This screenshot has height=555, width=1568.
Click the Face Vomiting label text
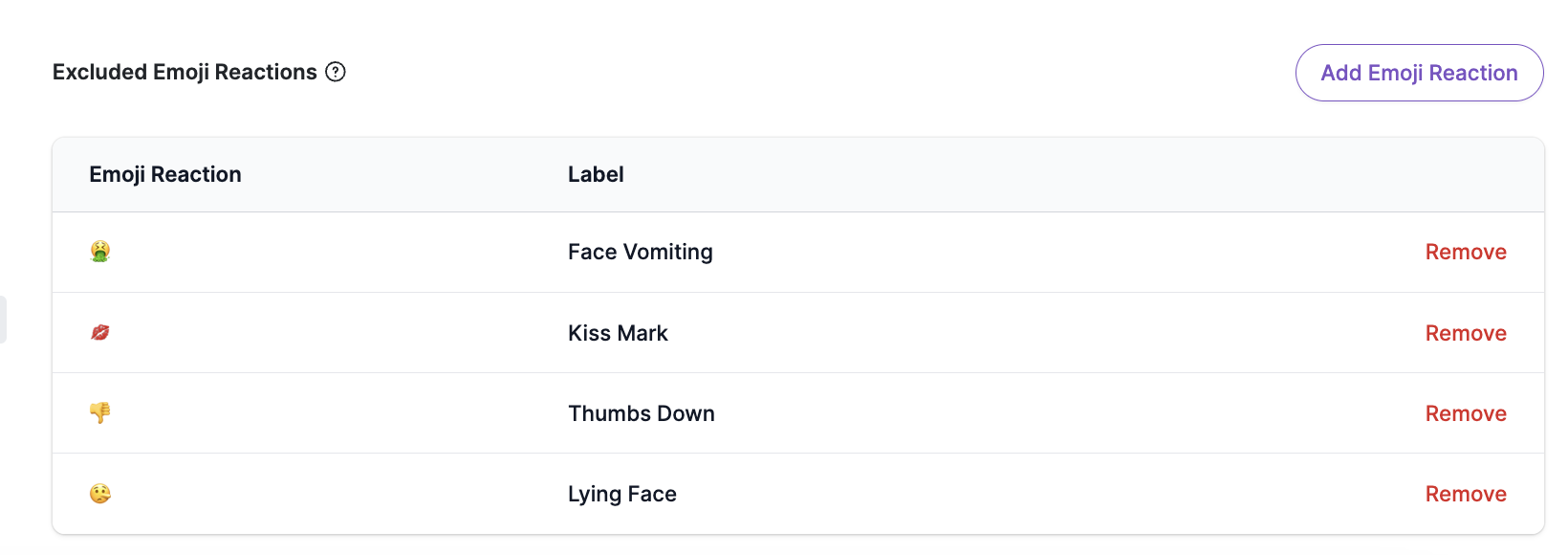[640, 252]
